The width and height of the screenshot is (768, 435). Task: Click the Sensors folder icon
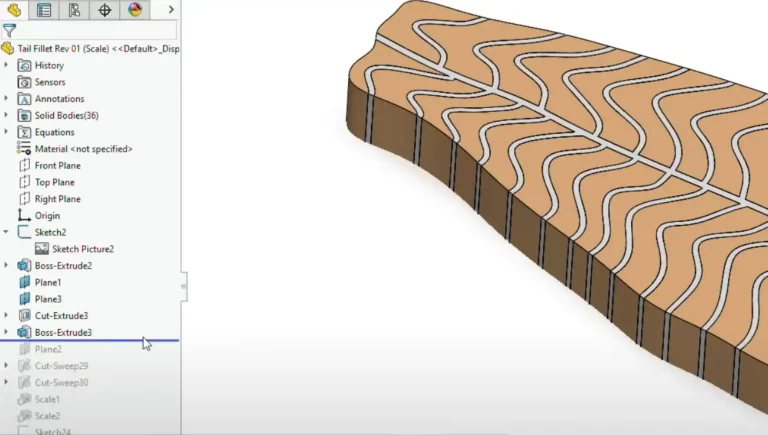point(25,82)
